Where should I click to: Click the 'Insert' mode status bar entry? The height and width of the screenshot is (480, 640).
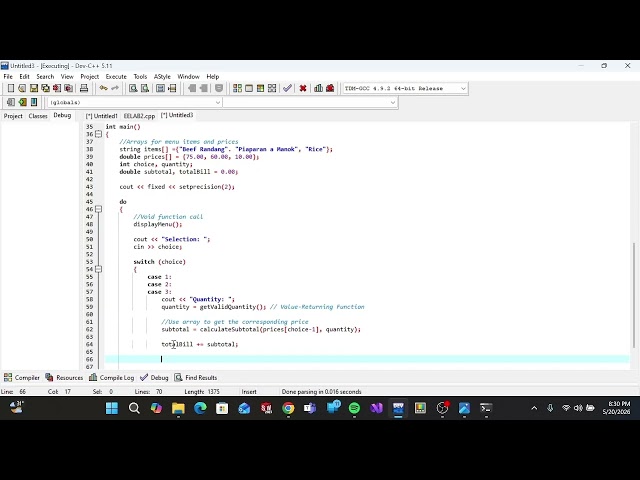tap(249, 391)
